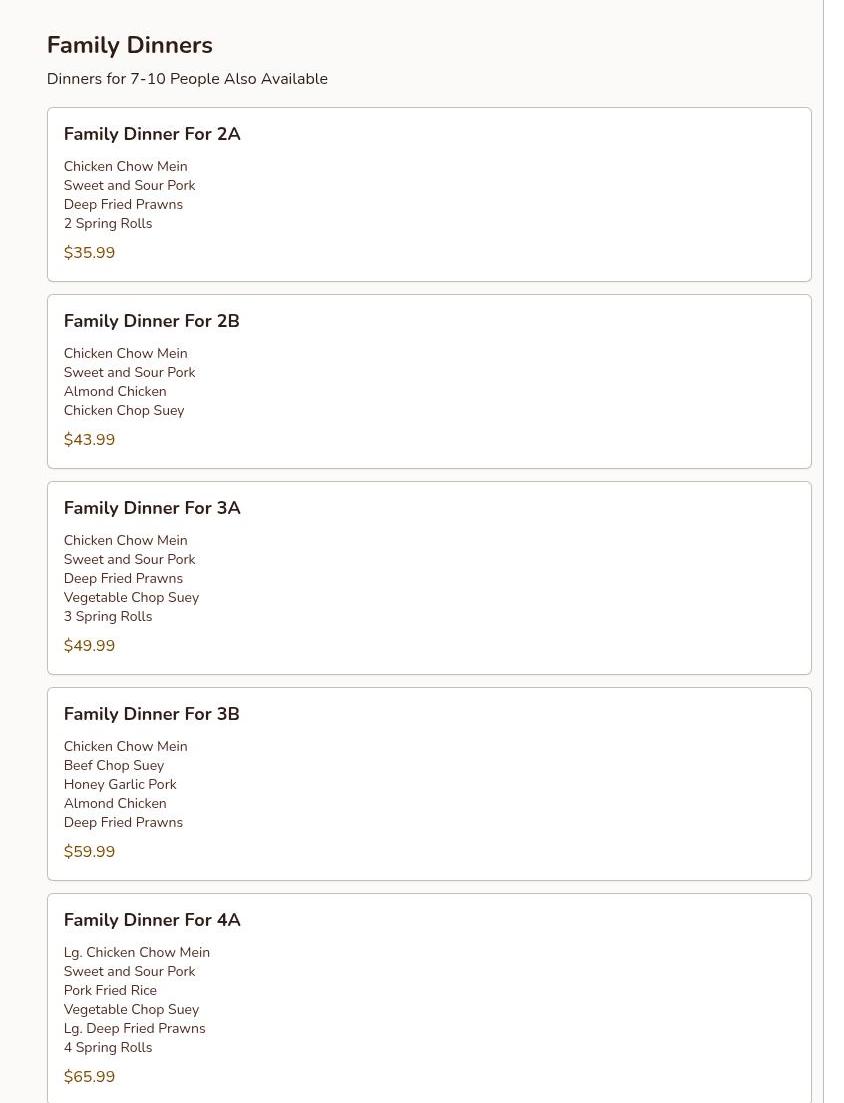
Task: Click the $43.99 price label
Action: (x=89, y=440)
